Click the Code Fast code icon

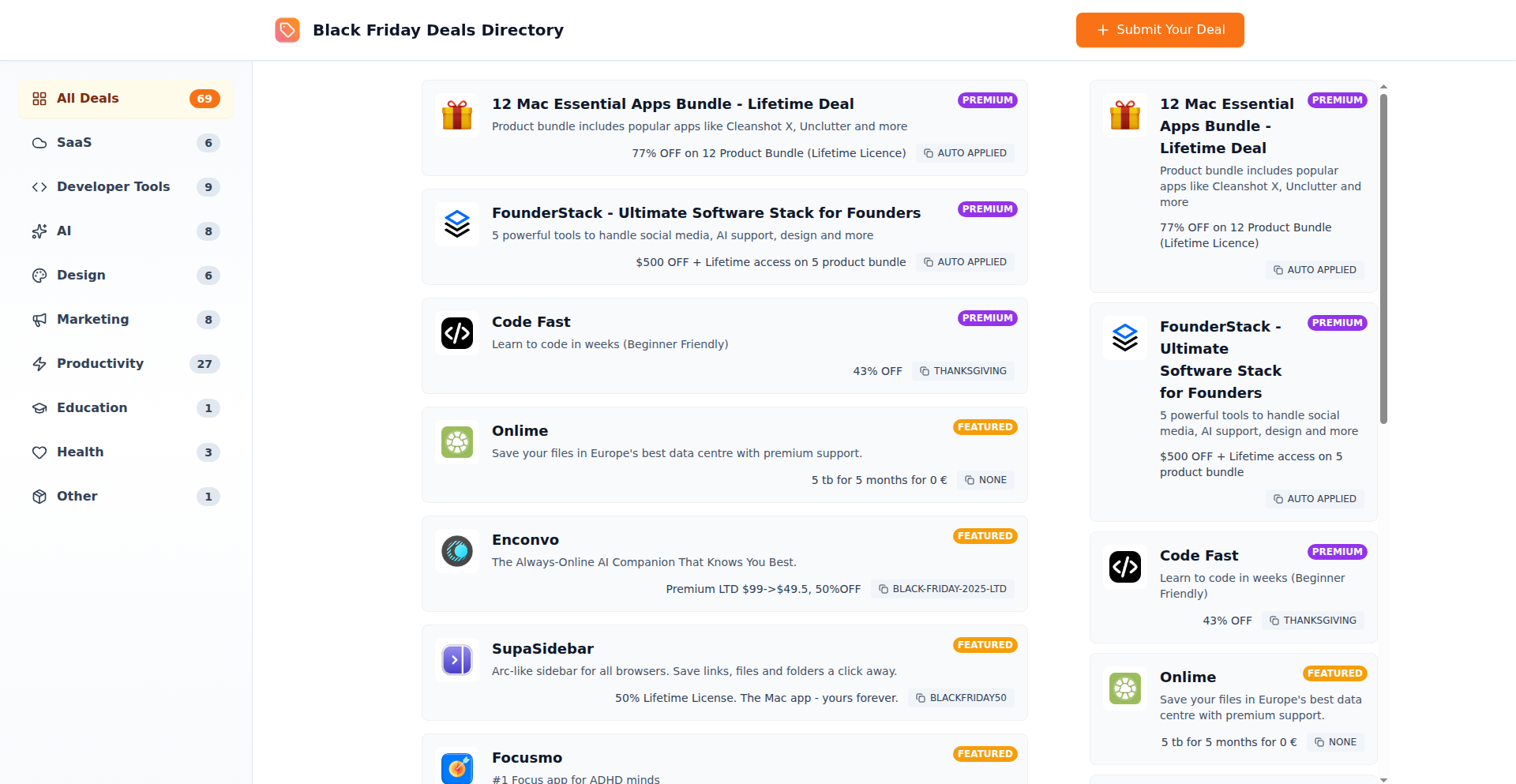point(456,332)
